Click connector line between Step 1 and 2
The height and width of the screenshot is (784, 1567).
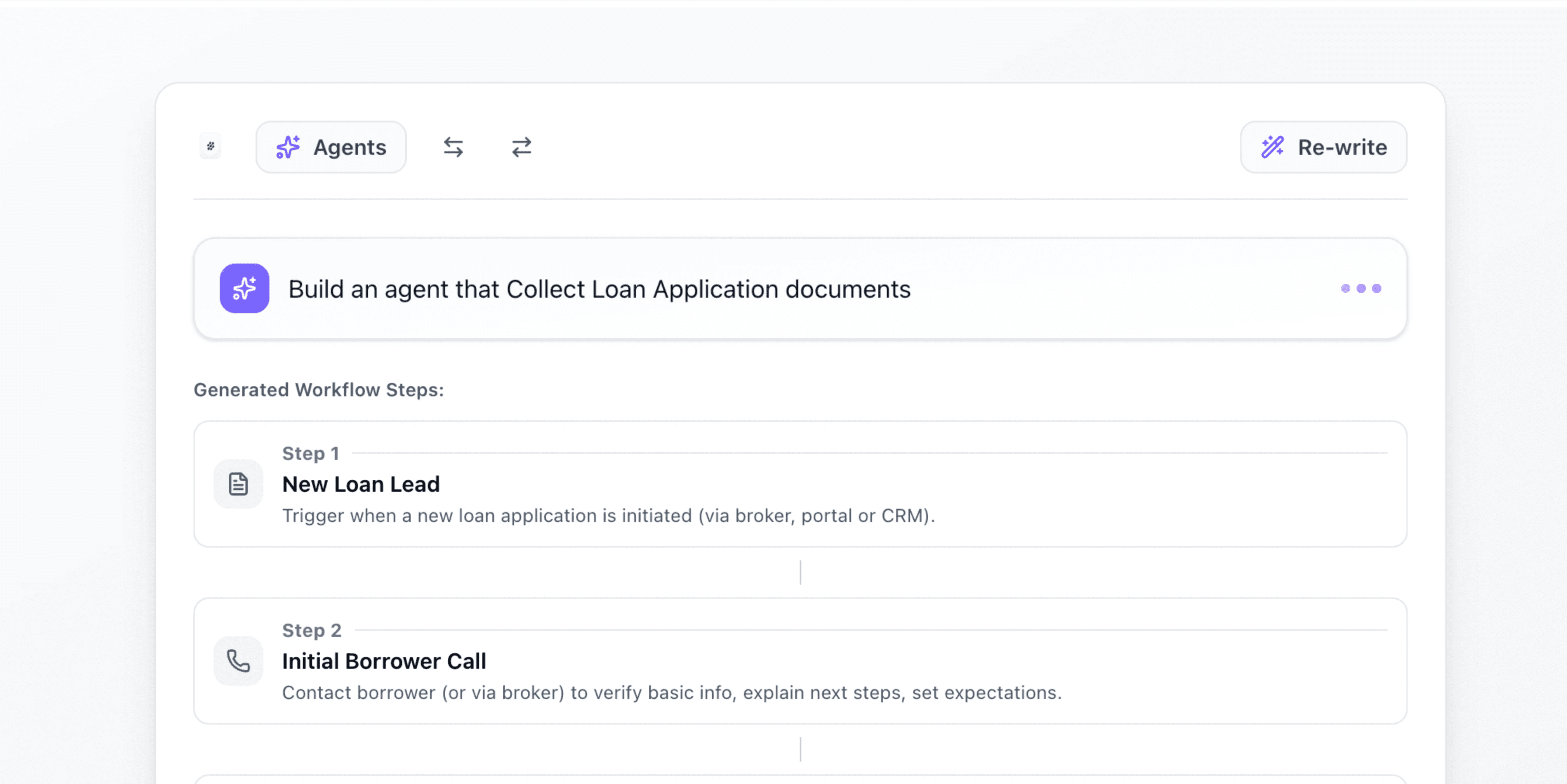point(800,572)
